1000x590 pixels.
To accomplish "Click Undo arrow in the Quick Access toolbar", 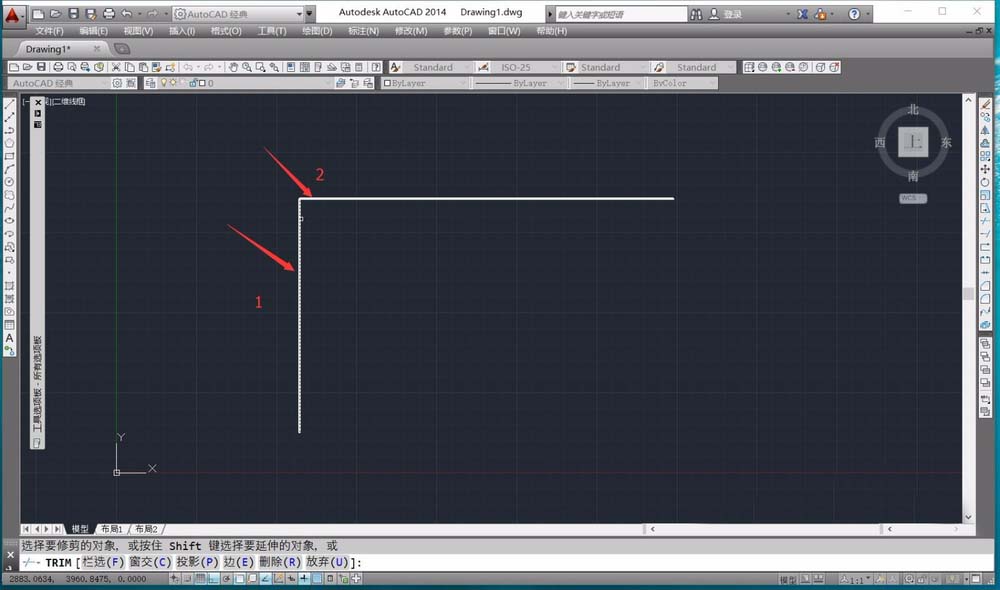I will pos(127,14).
